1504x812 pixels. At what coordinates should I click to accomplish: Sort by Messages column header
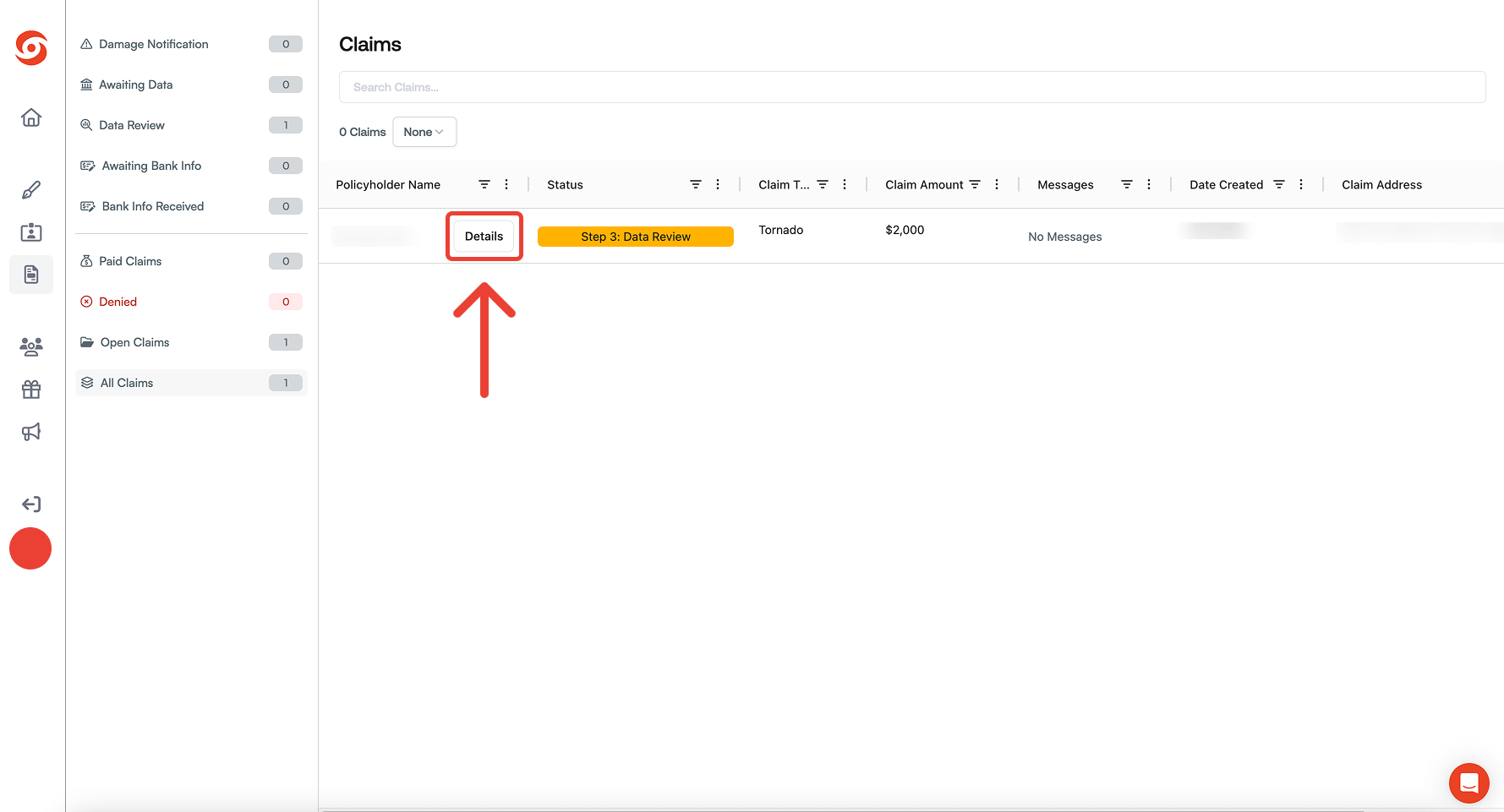[1065, 185]
